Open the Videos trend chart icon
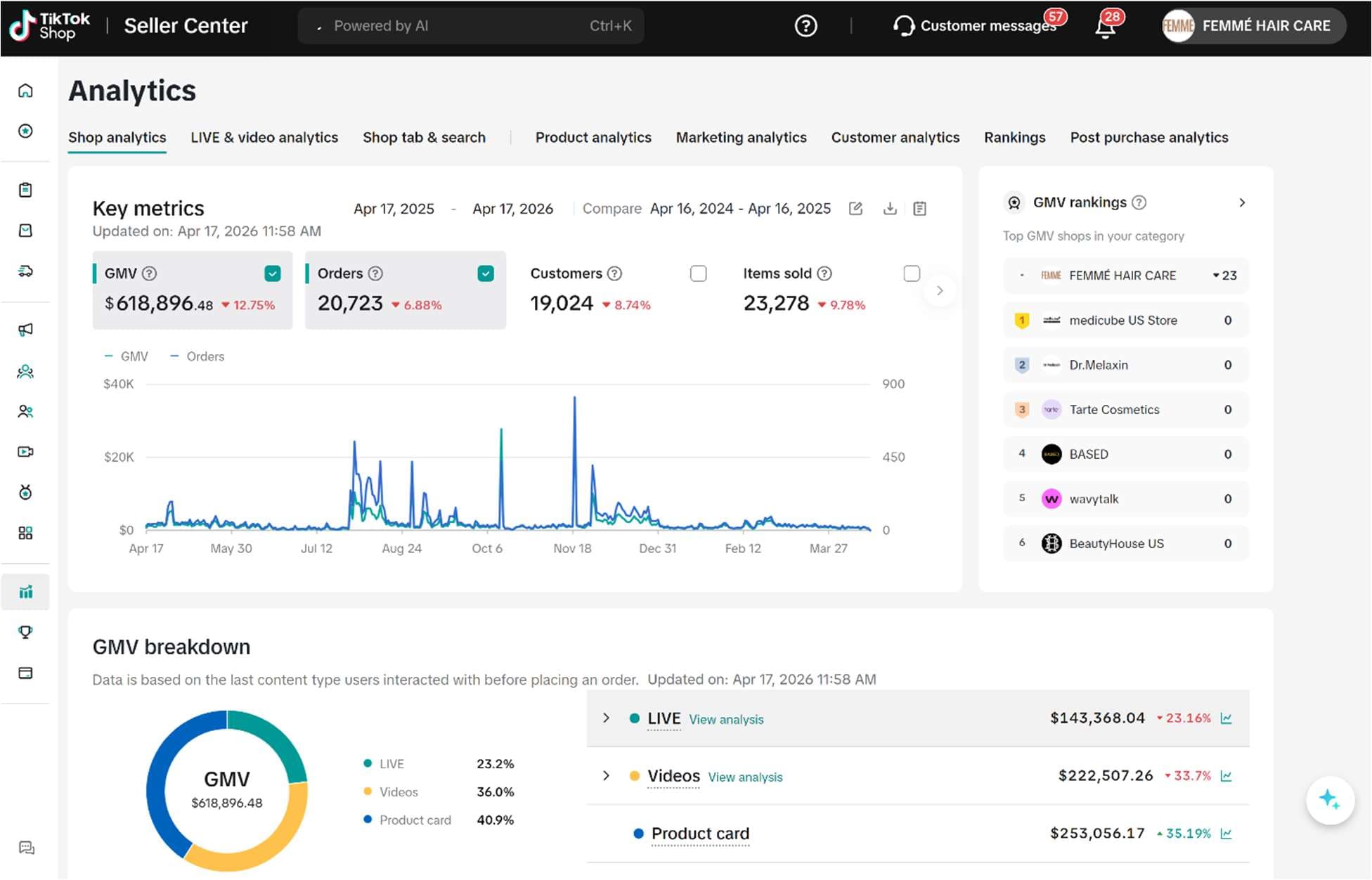Image resolution: width=1372 pixels, height=880 pixels. pyautogui.click(x=1227, y=776)
